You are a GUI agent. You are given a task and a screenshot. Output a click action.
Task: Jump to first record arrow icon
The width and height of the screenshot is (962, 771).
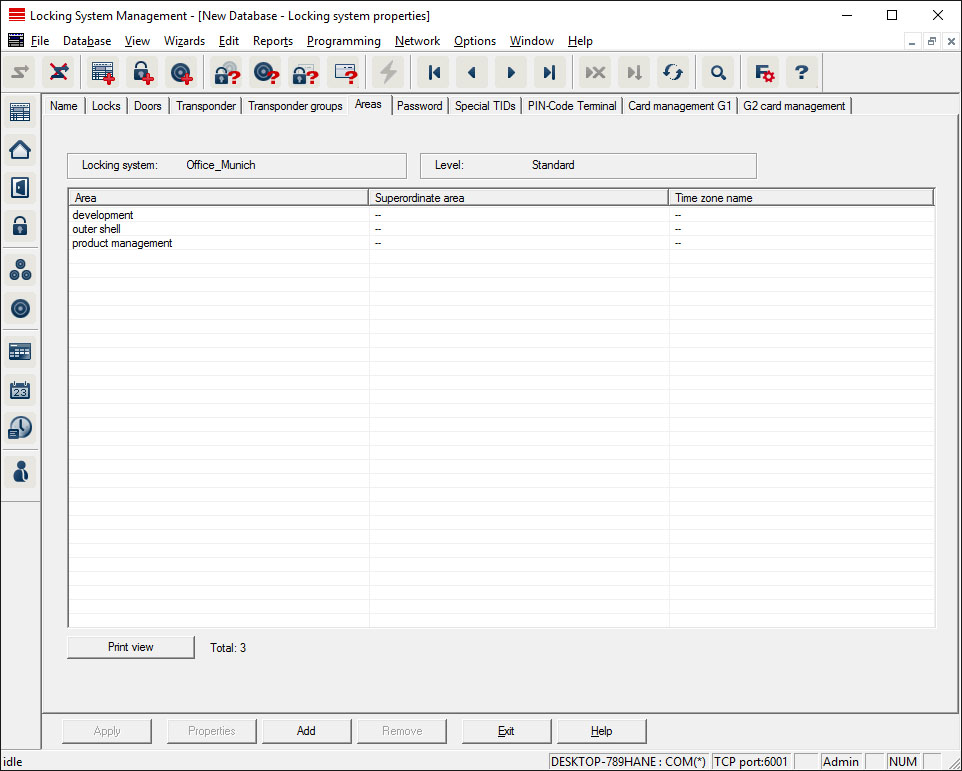434,73
